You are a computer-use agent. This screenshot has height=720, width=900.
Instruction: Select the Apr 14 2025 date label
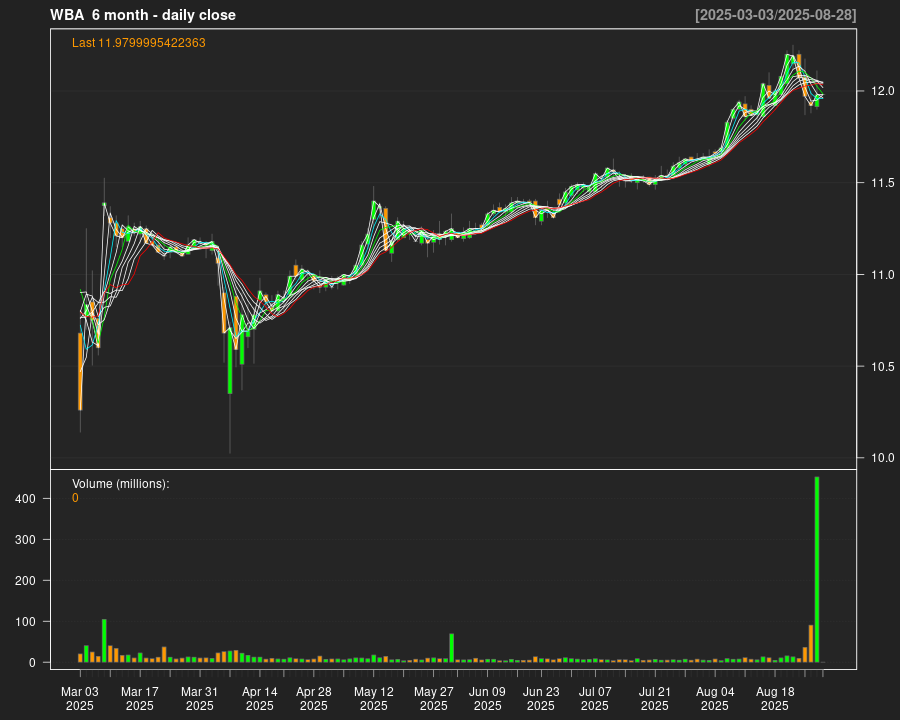click(x=260, y=698)
